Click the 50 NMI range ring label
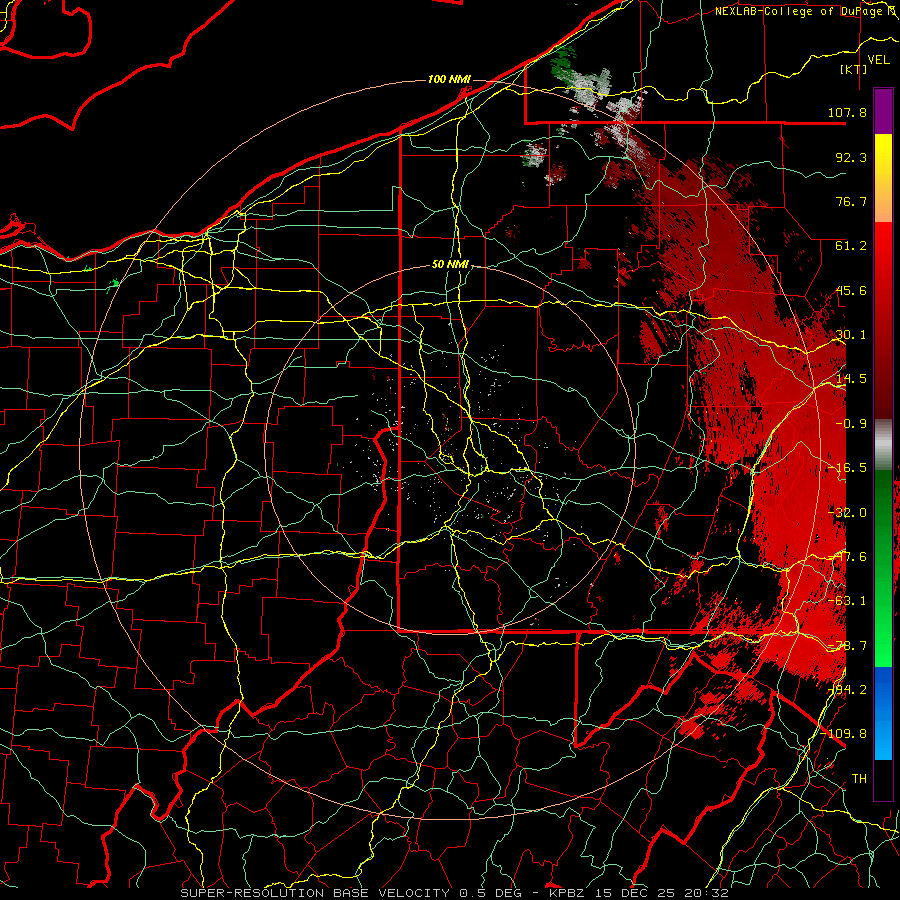 coord(451,265)
